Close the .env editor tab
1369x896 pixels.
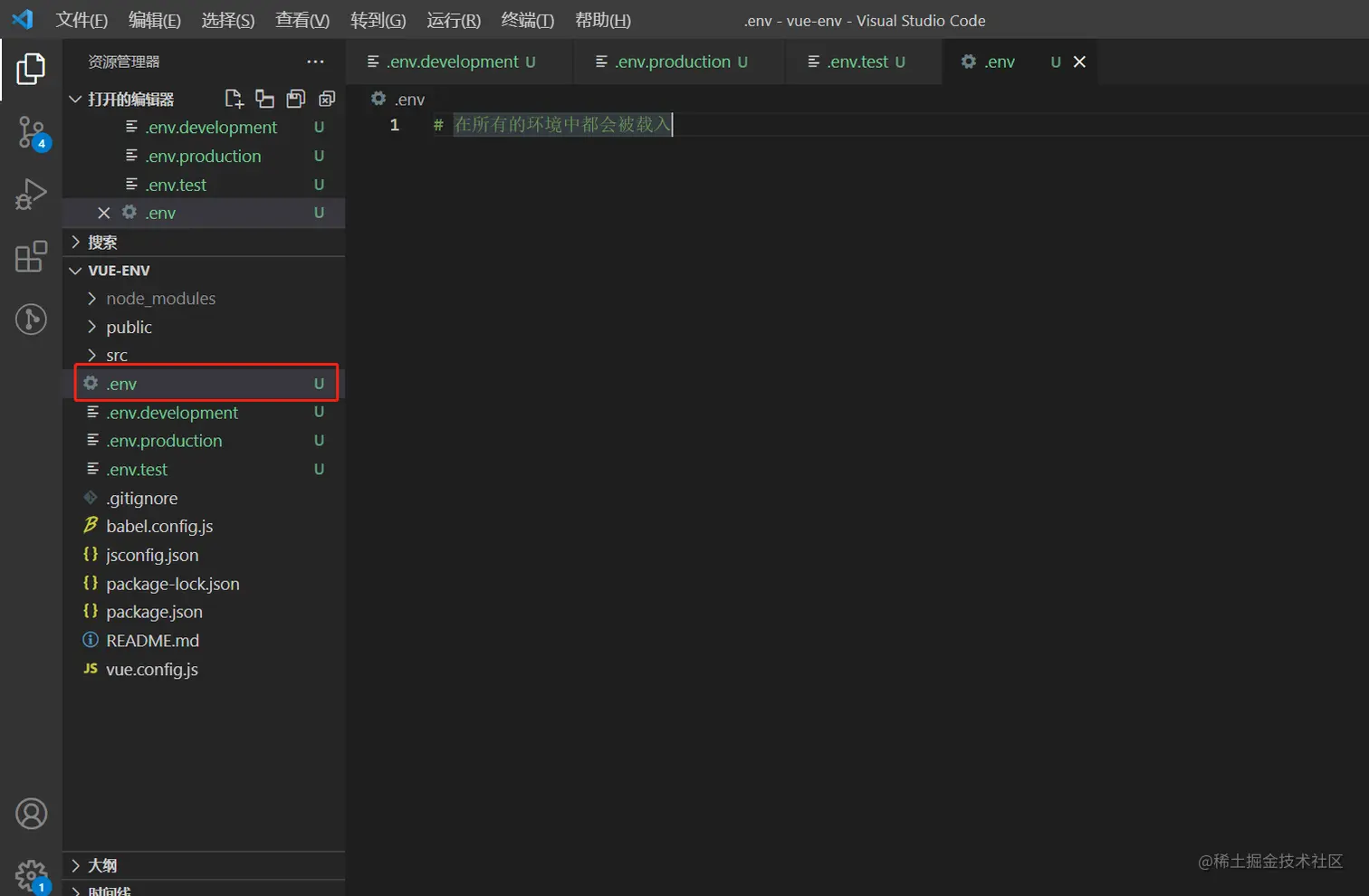click(x=1079, y=62)
